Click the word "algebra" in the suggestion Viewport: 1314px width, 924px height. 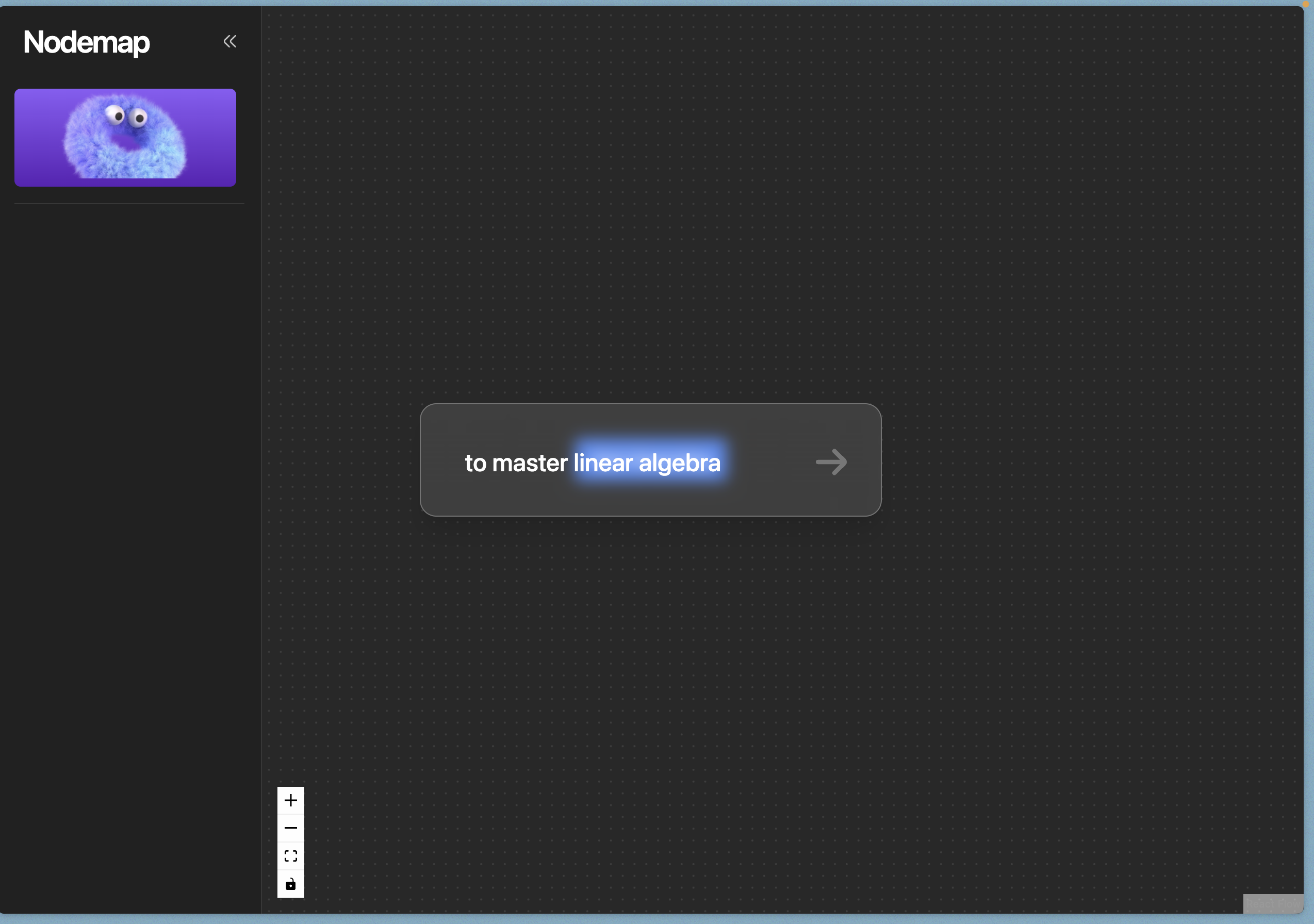point(679,463)
